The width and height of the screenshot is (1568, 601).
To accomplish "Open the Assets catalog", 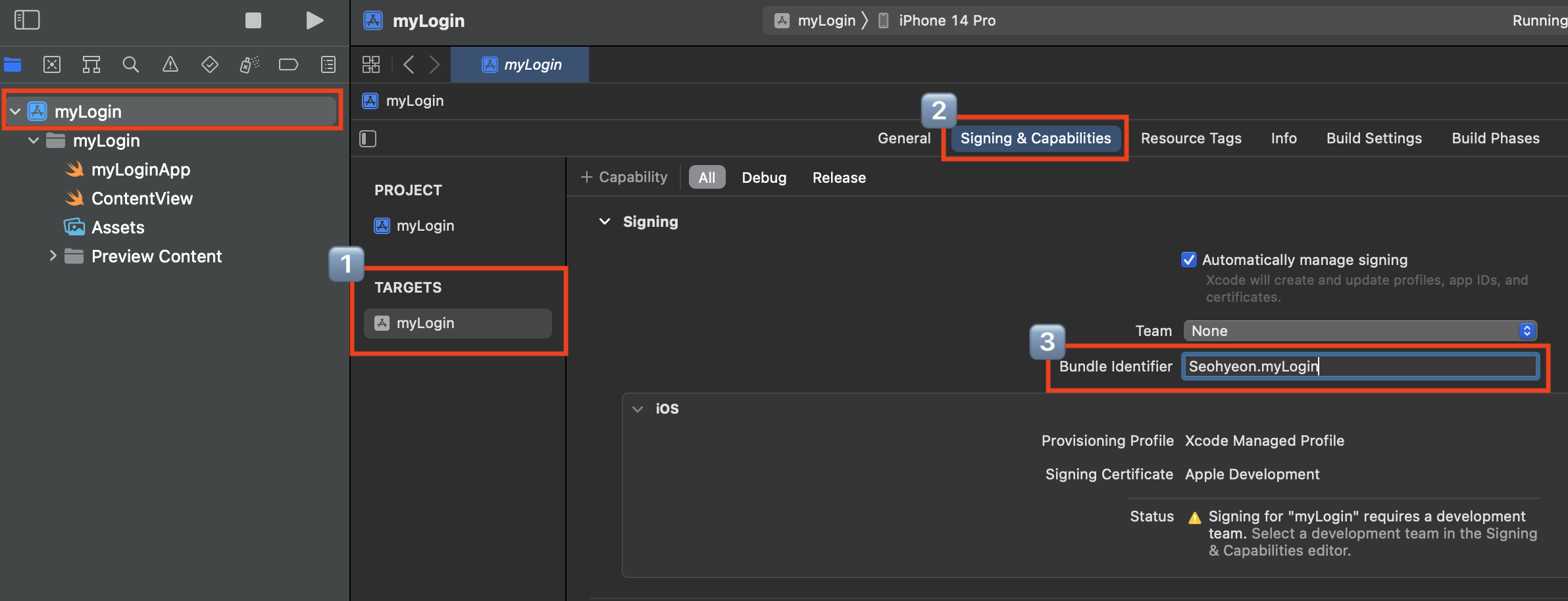I will coord(118,228).
